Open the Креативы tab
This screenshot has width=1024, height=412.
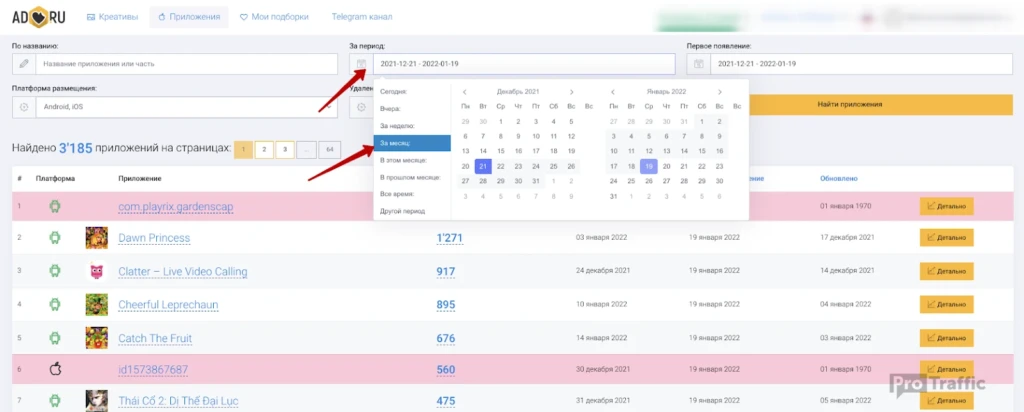tap(112, 17)
